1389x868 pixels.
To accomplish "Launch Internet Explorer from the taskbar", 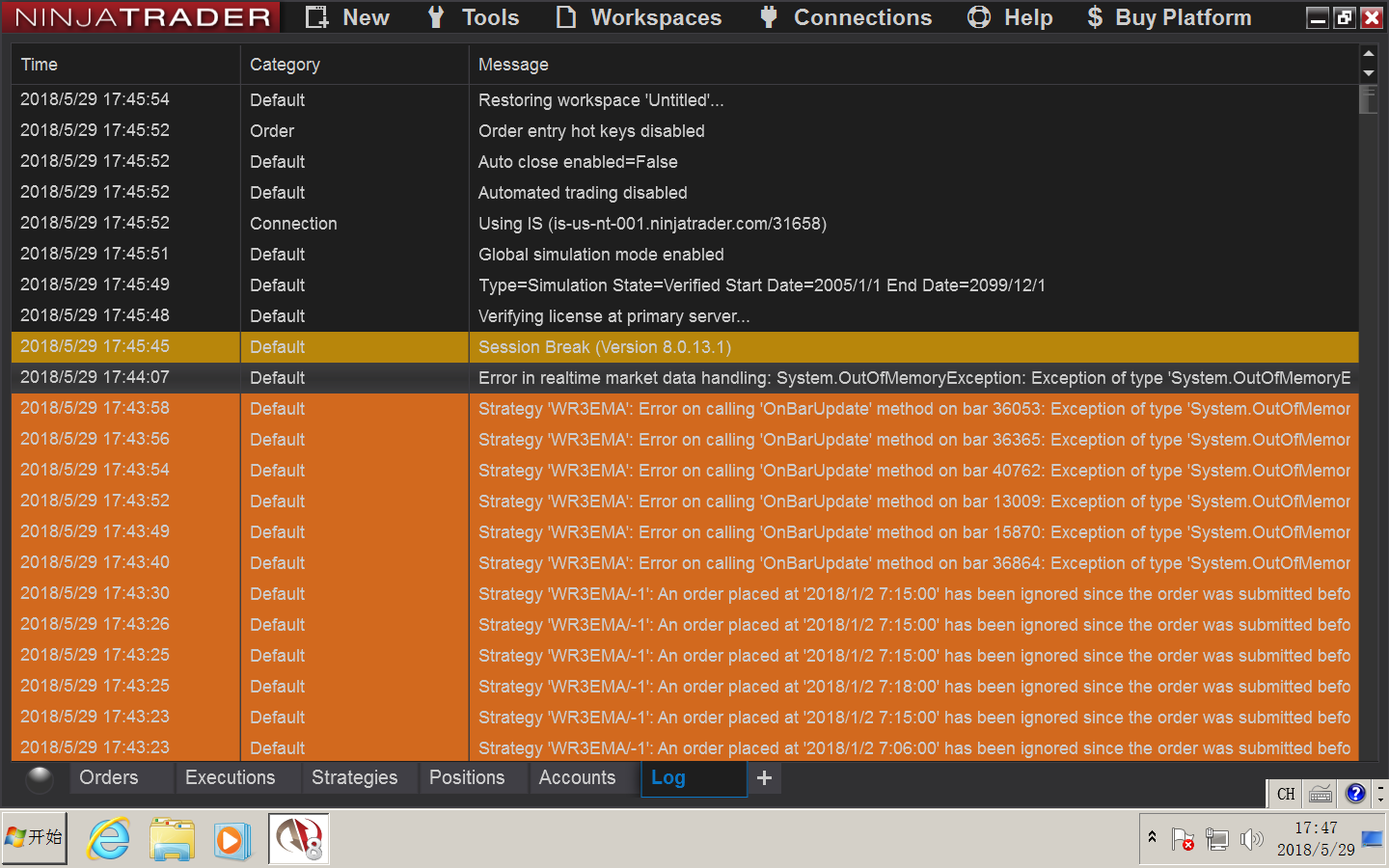I will point(108,839).
